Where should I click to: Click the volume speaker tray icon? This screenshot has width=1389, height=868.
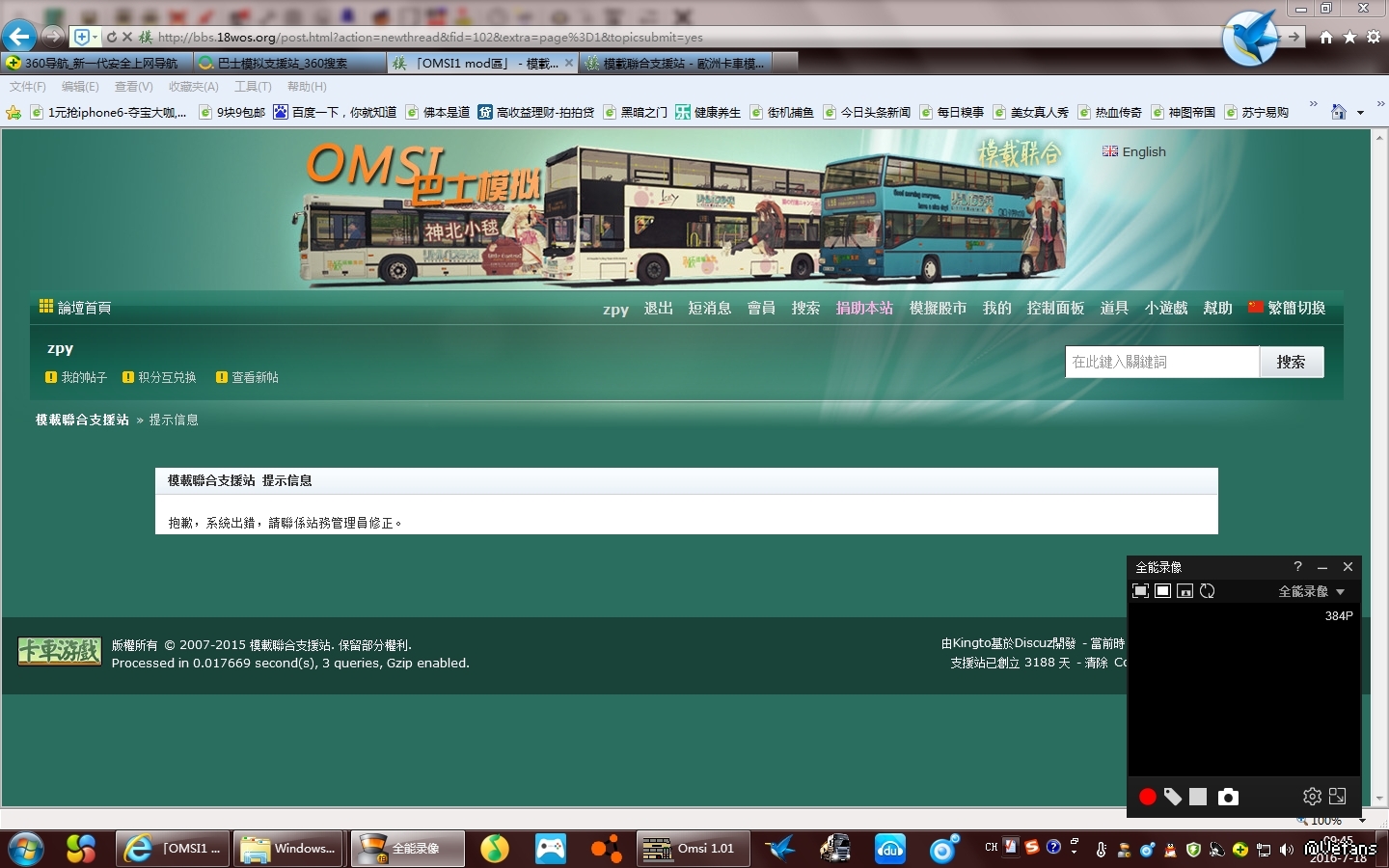pos(1286,850)
